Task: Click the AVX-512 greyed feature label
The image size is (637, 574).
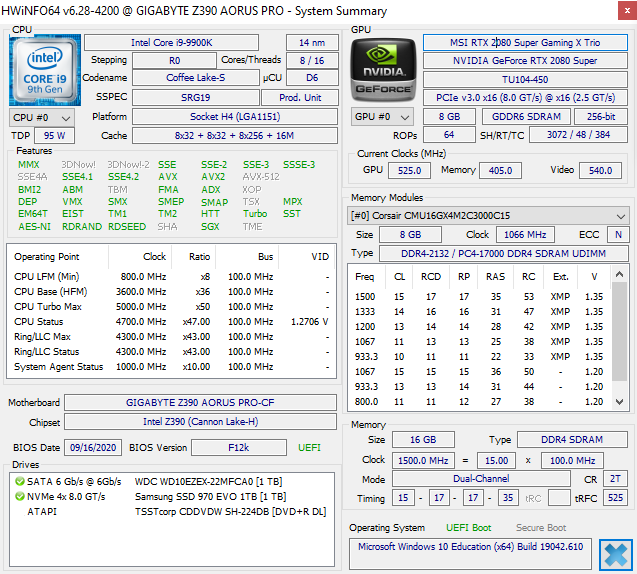Action: [x=261, y=177]
